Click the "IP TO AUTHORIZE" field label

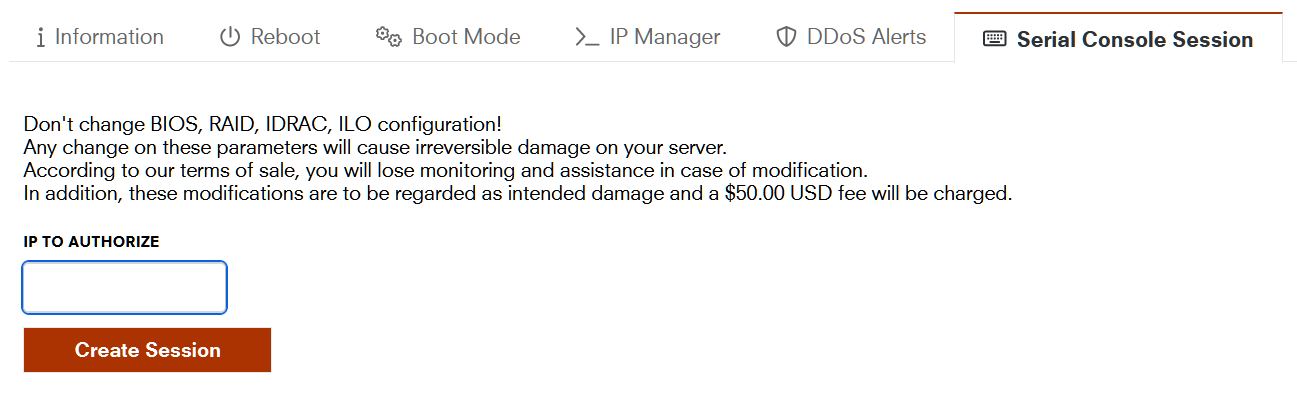91,242
